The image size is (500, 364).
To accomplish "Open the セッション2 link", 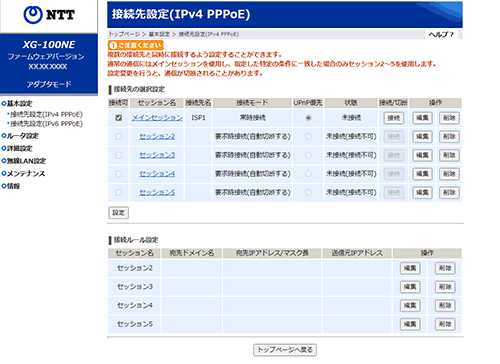I will click(157, 136).
